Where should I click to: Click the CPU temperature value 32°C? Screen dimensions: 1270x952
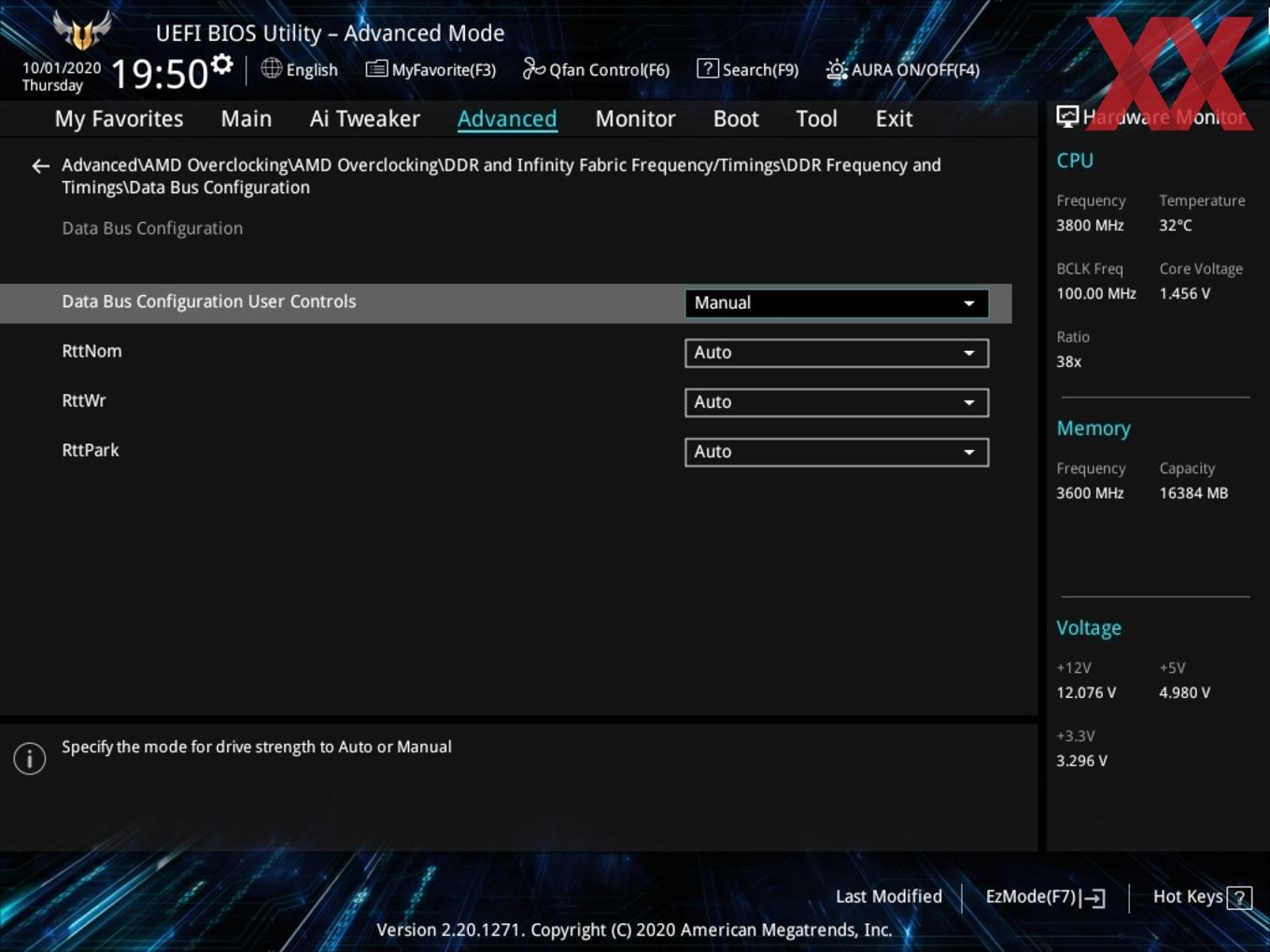(x=1176, y=225)
